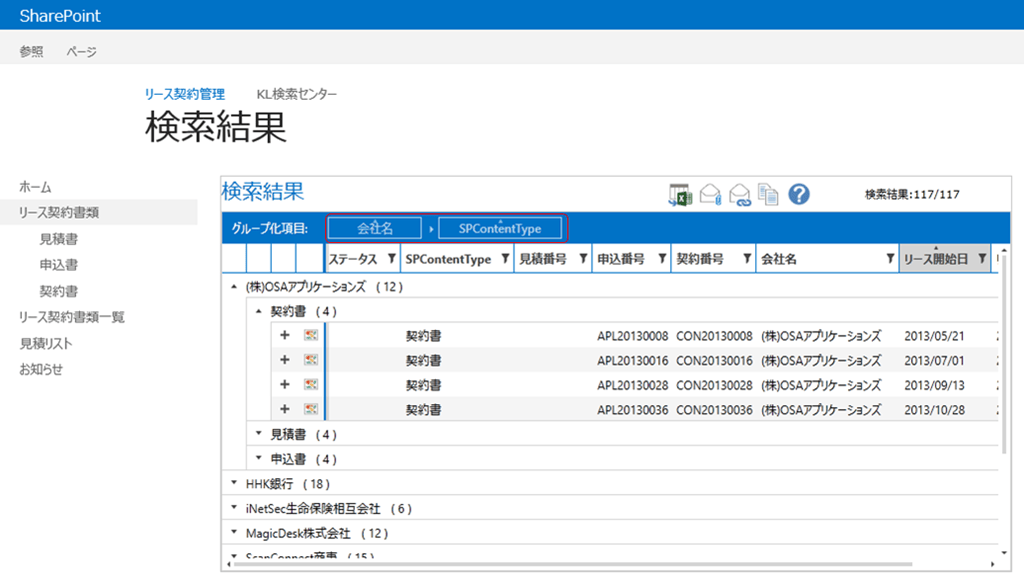Select 見積リスト in the left navigation
Screen dimensions: 1024x583
(46, 343)
